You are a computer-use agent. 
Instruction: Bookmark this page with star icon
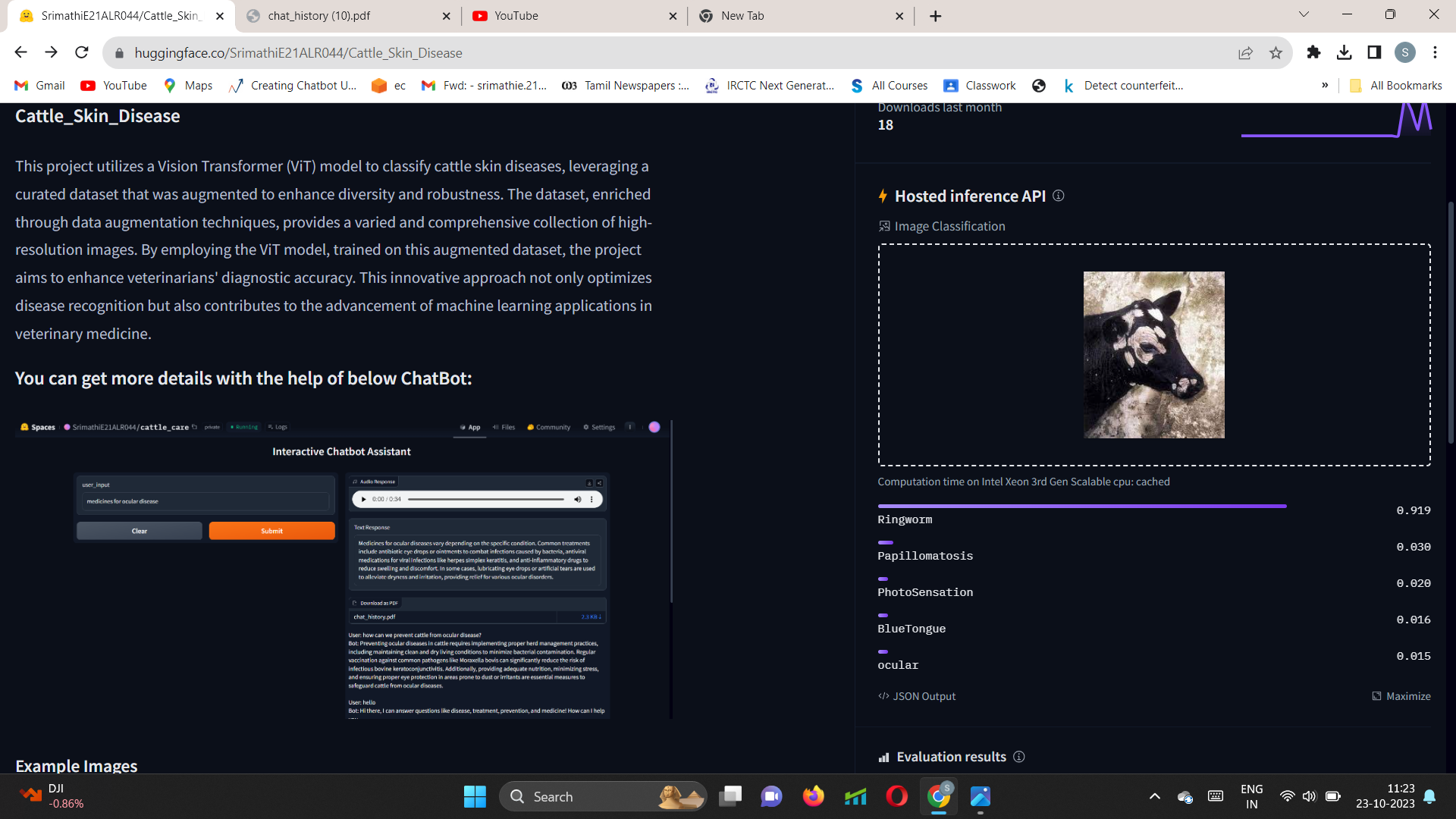[x=1276, y=53]
